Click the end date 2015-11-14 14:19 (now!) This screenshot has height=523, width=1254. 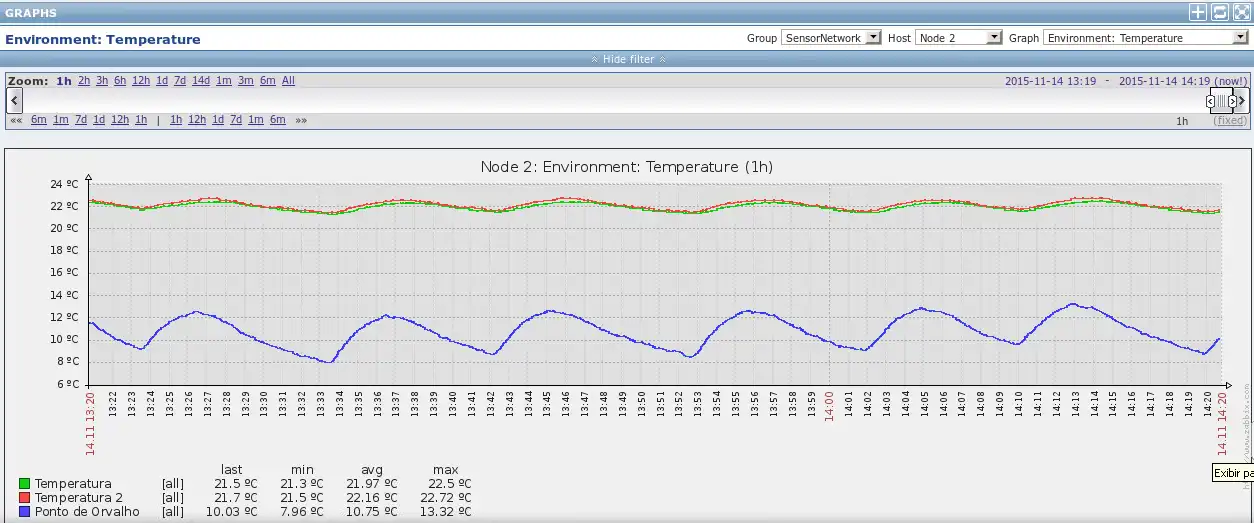point(1183,81)
